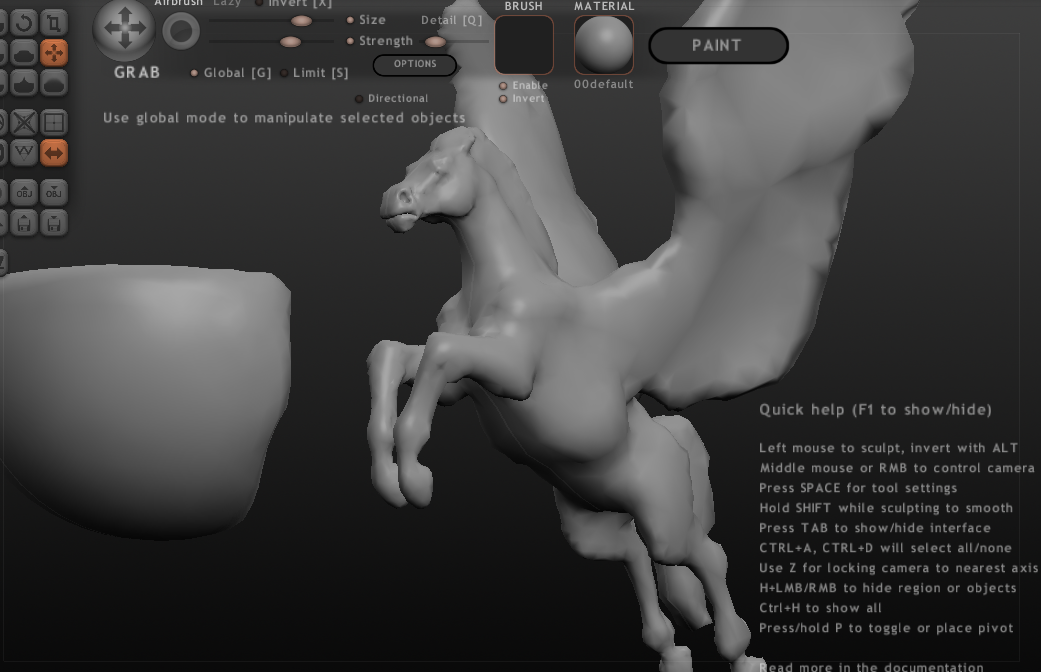Screen dimensions: 1041x672
Task: Toggle the brush Invert option
Action: [x=522, y=98]
